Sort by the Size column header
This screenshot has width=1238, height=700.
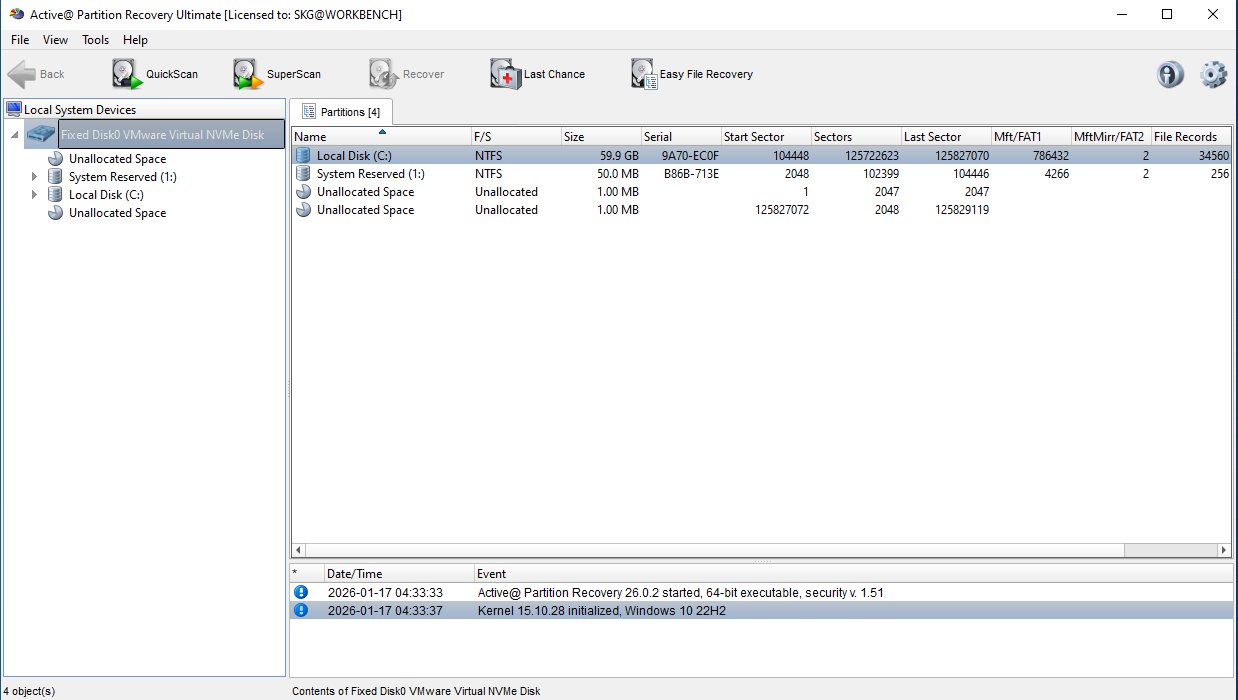(x=601, y=136)
